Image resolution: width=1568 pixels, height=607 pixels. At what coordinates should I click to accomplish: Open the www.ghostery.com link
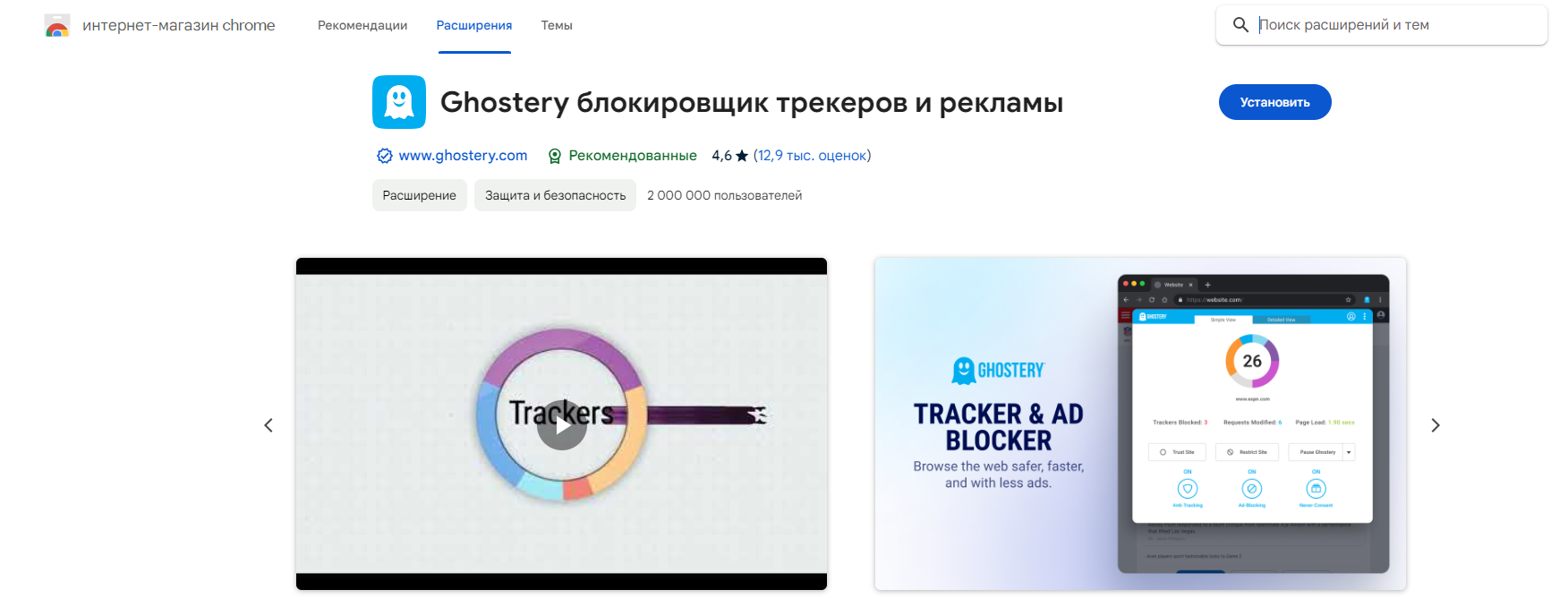(x=463, y=156)
